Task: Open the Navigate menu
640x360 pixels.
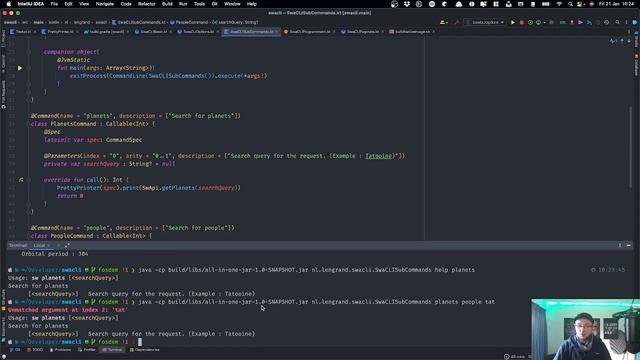Action: (104, 4)
